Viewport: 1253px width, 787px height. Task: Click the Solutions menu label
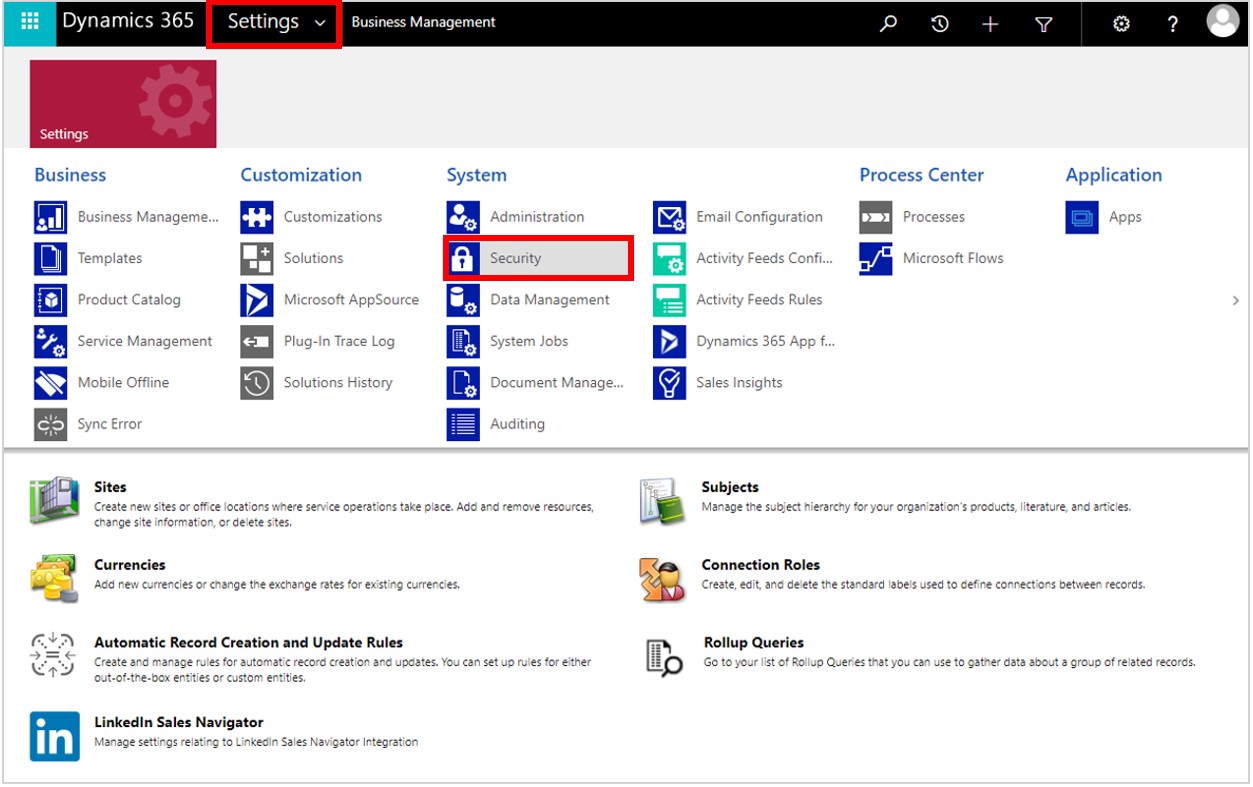[x=313, y=258]
